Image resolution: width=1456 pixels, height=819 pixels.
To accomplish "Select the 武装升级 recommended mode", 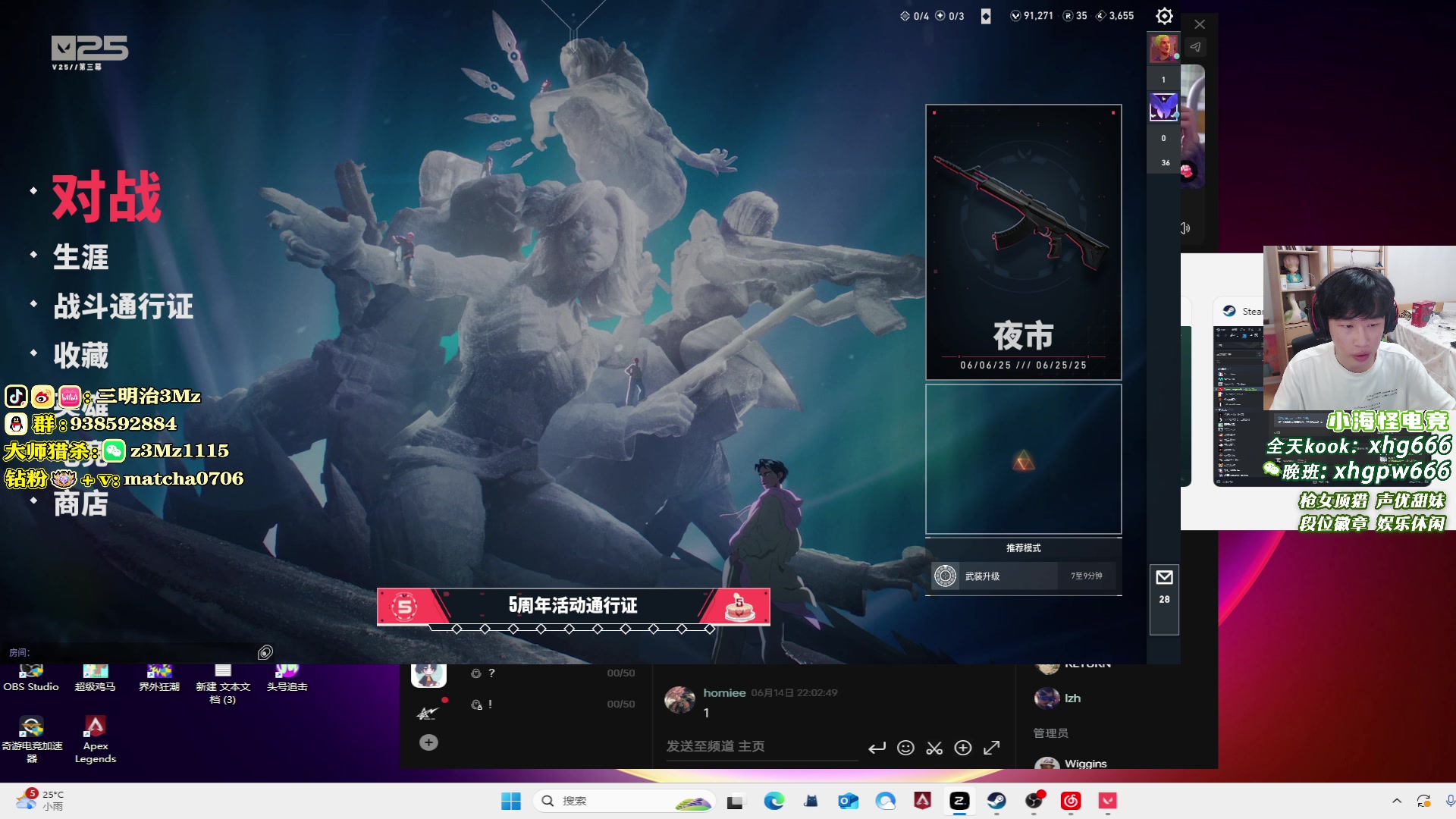I will coord(1023,576).
